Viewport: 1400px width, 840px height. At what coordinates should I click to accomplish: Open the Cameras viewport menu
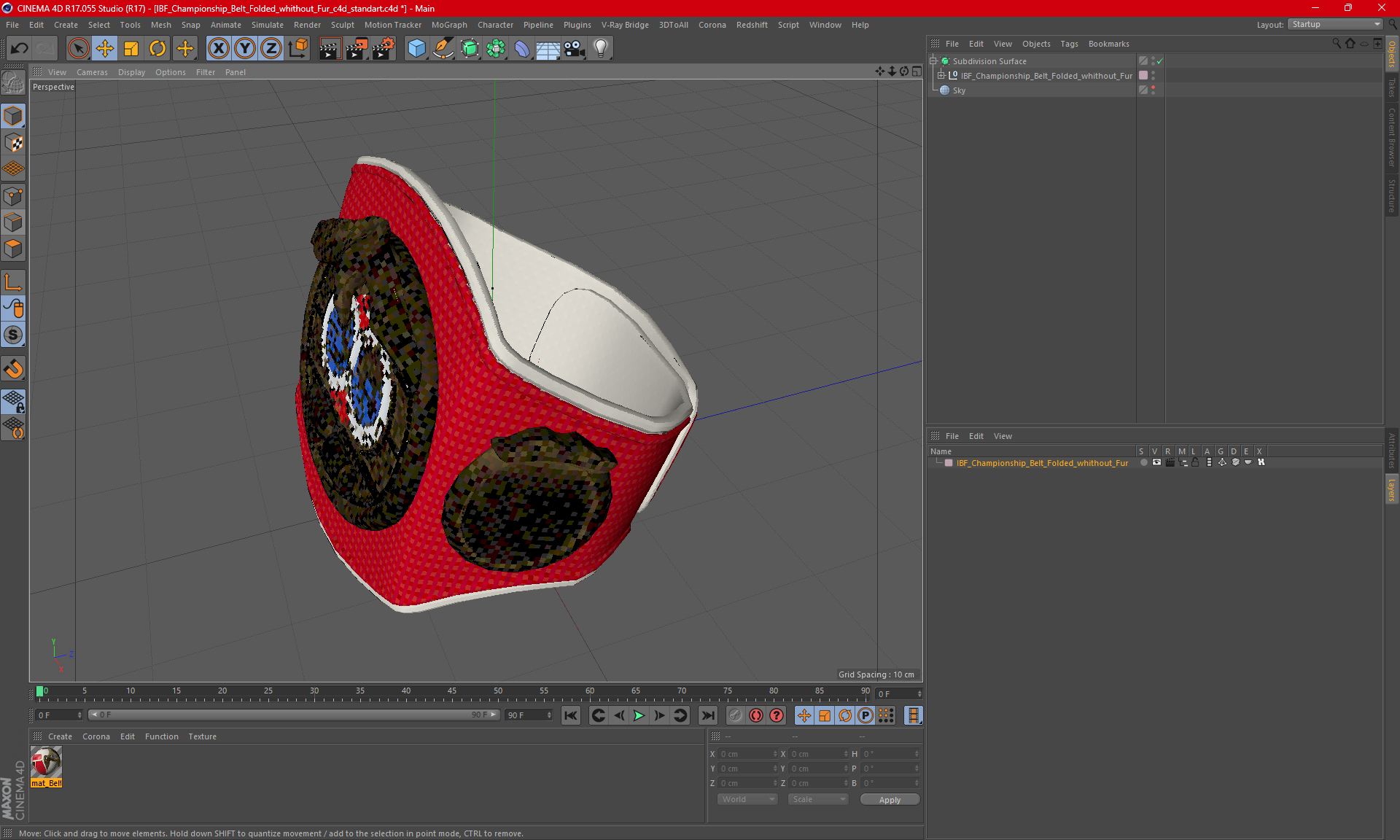coord(92,72)
